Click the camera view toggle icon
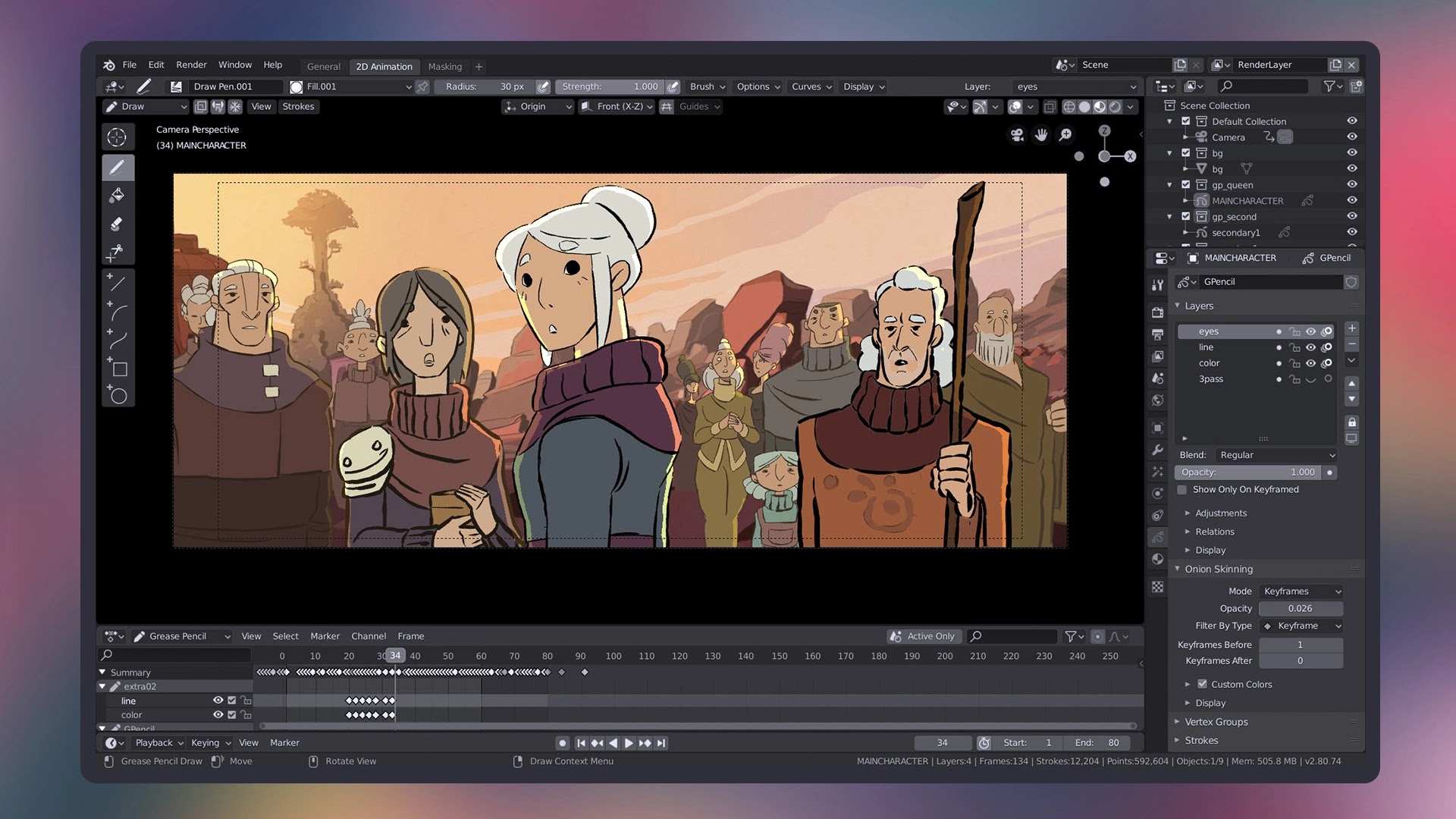Viewport: 1456px width, 819px height. click(x=1017, y=135)
